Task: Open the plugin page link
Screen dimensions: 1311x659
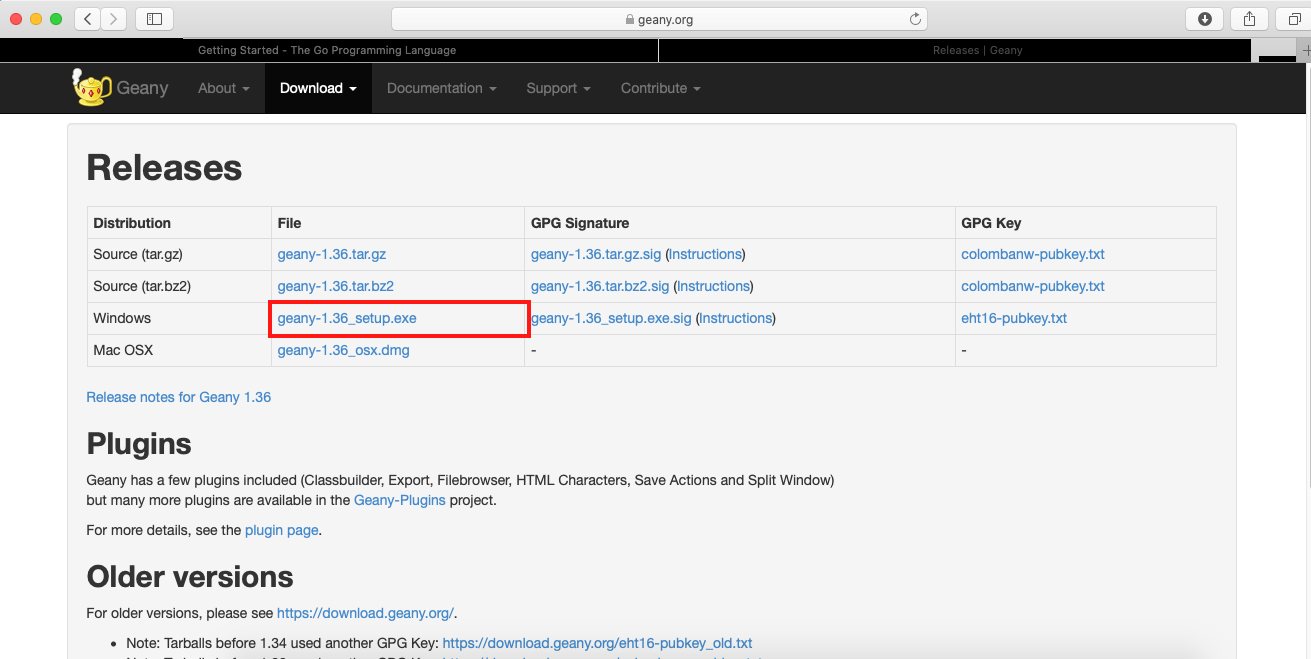Action: click(281, 530)
